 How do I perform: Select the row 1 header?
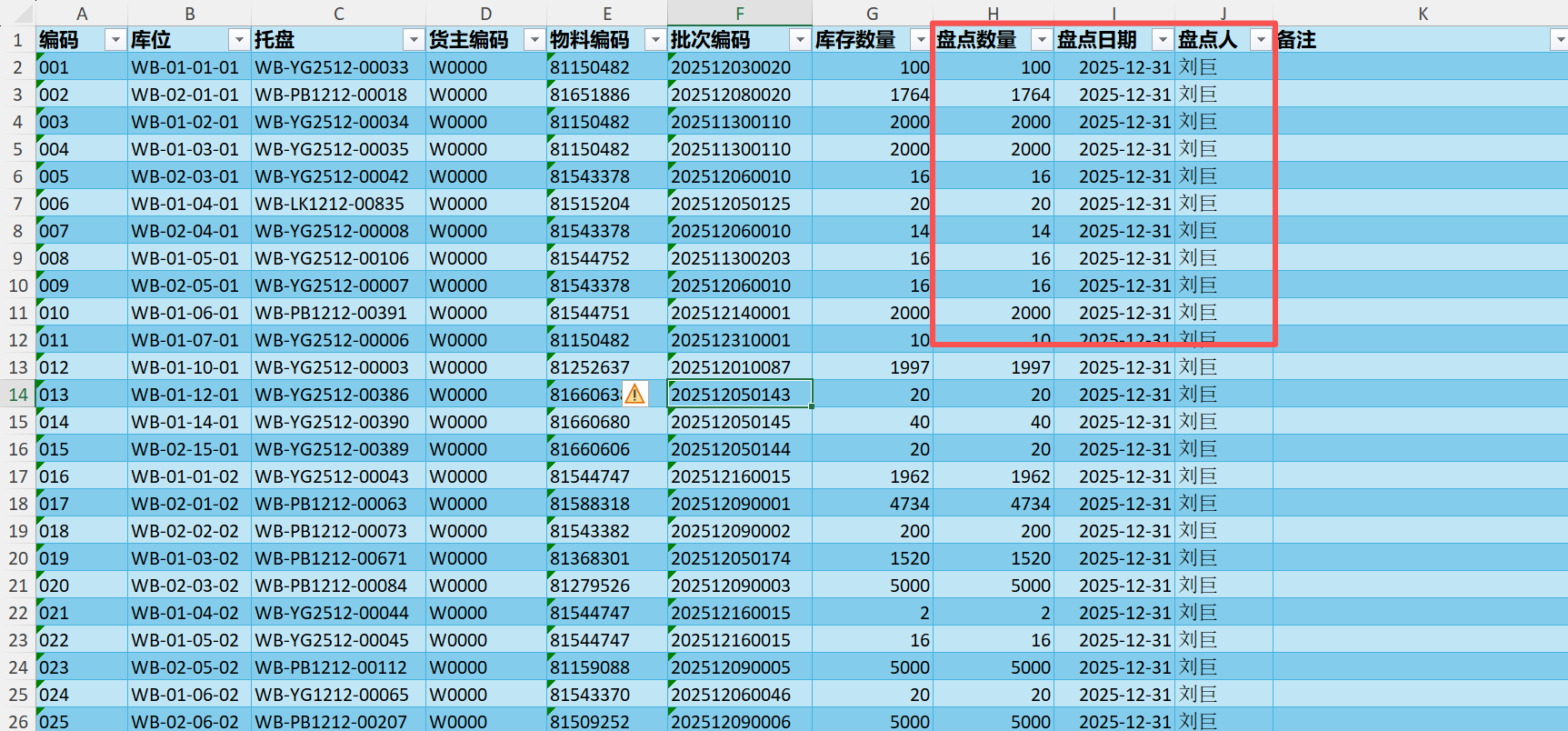(x=18, y=40)
